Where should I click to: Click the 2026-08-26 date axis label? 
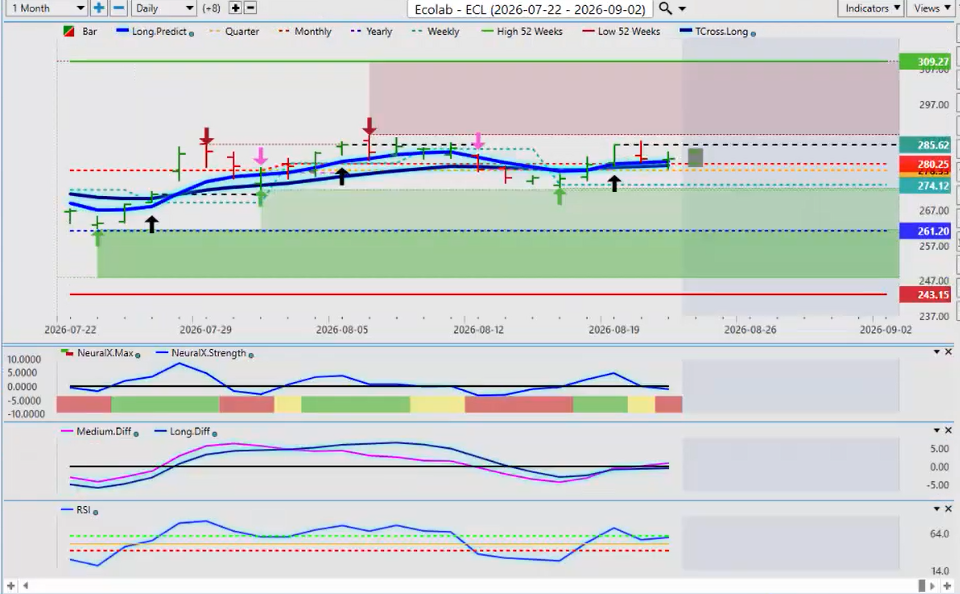750,329
